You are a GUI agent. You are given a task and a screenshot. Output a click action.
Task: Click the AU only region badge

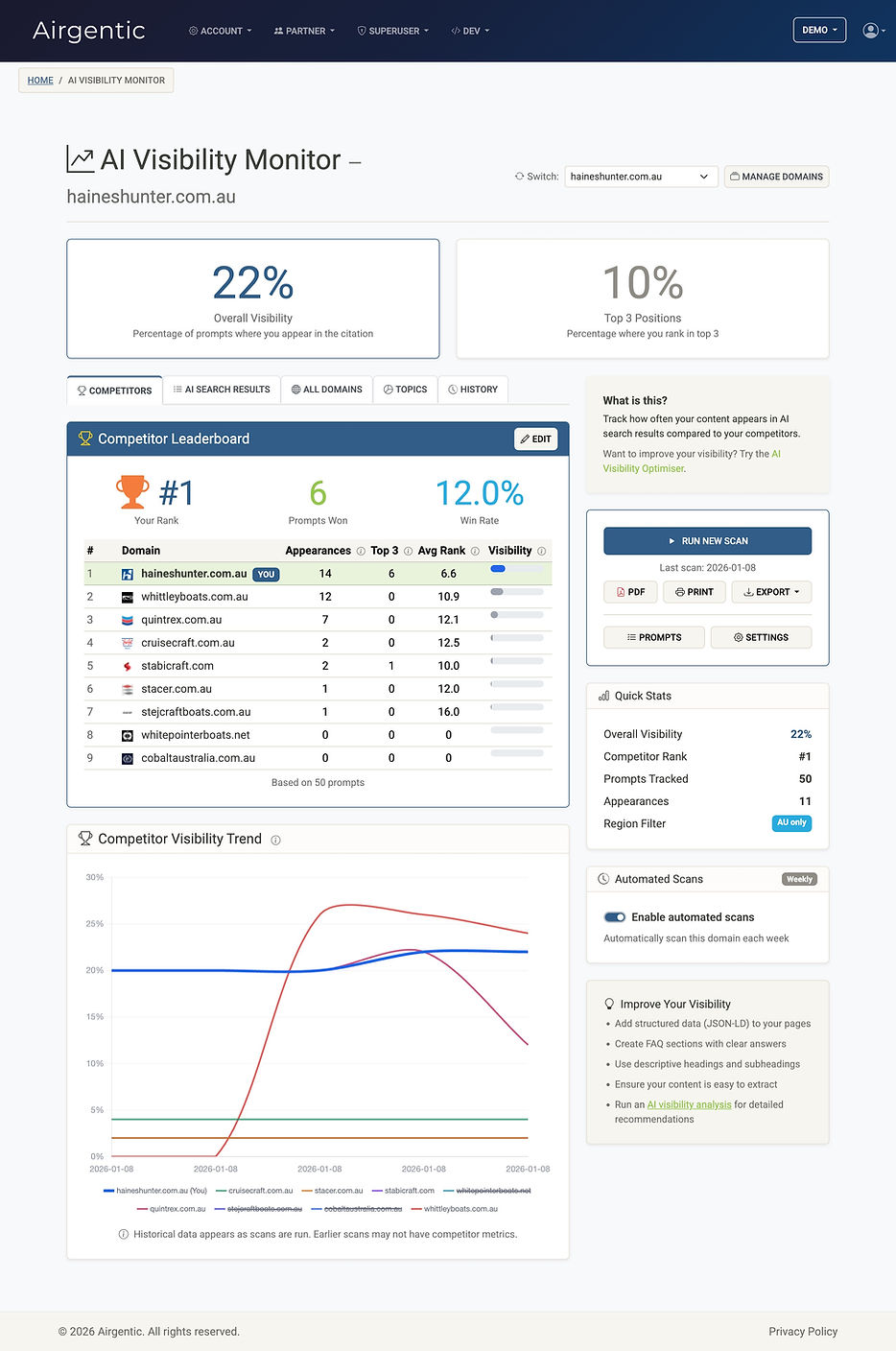click(791, 823)
